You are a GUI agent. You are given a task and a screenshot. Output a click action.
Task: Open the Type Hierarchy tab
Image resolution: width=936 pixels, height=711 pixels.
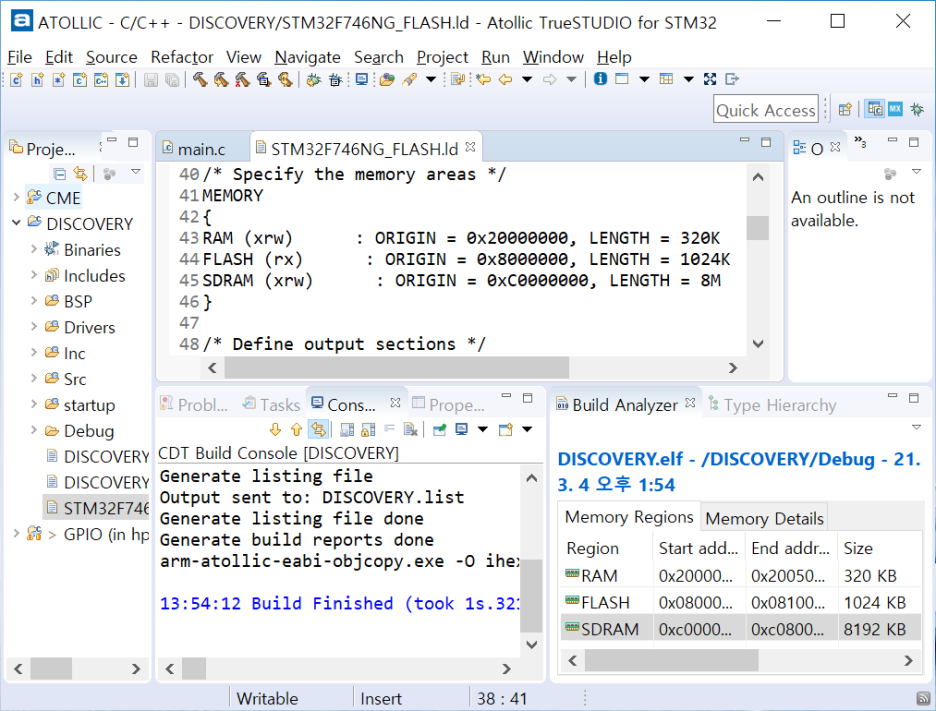(772, 405)
